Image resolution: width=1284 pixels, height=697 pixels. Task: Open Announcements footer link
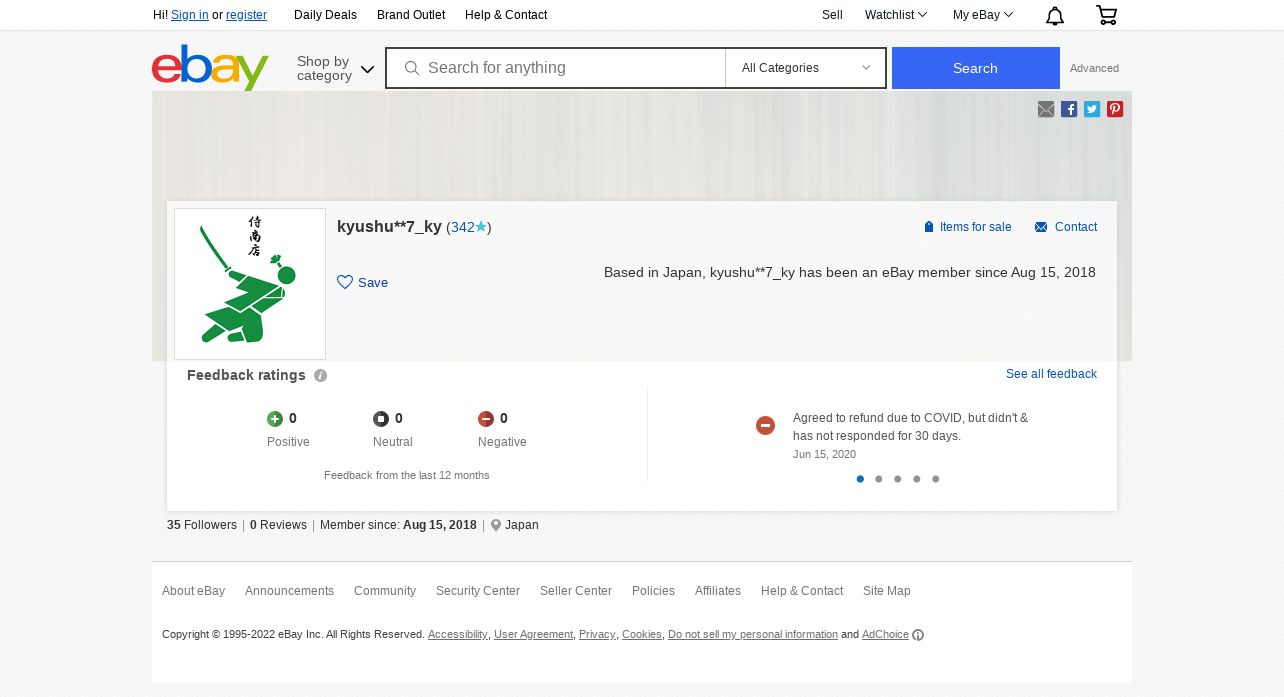pyautogui.click(x=289, y=591)
